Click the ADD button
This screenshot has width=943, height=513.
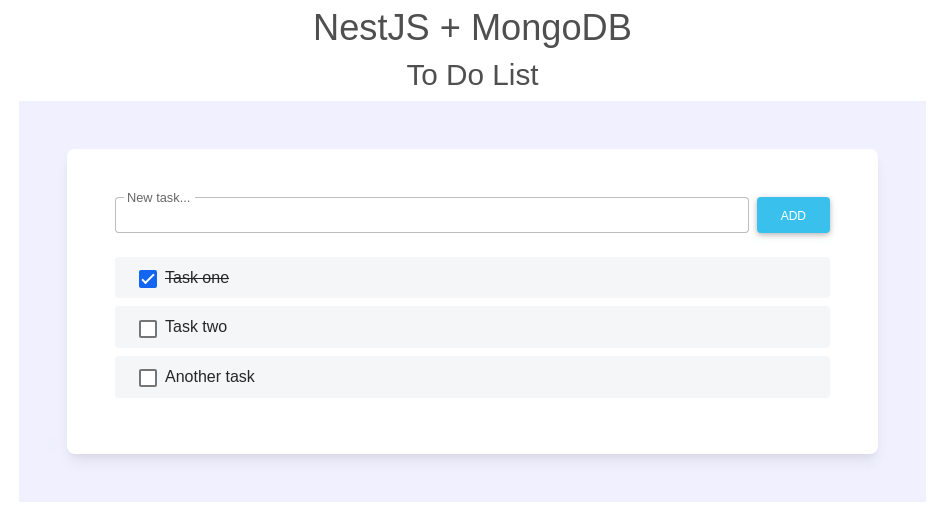click(x=793, y=215)
